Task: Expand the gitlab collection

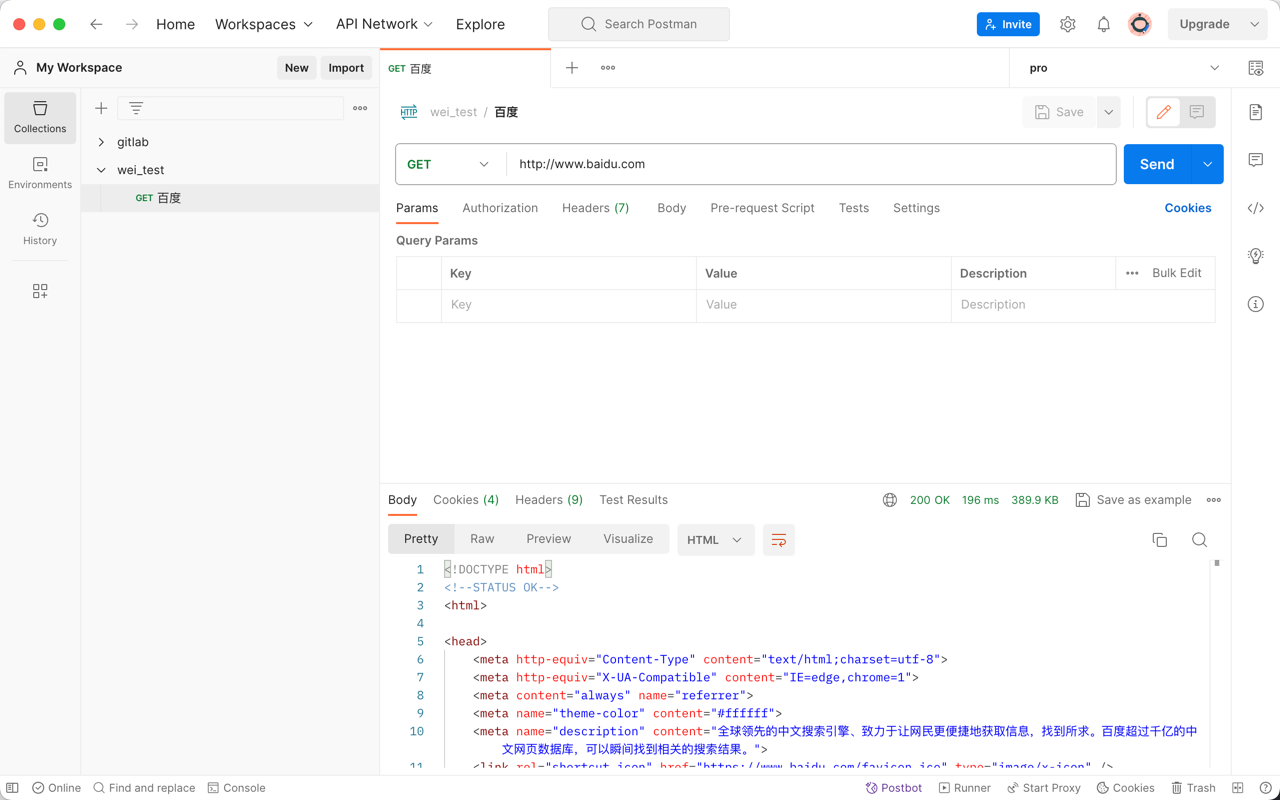Action: [101, 142]
